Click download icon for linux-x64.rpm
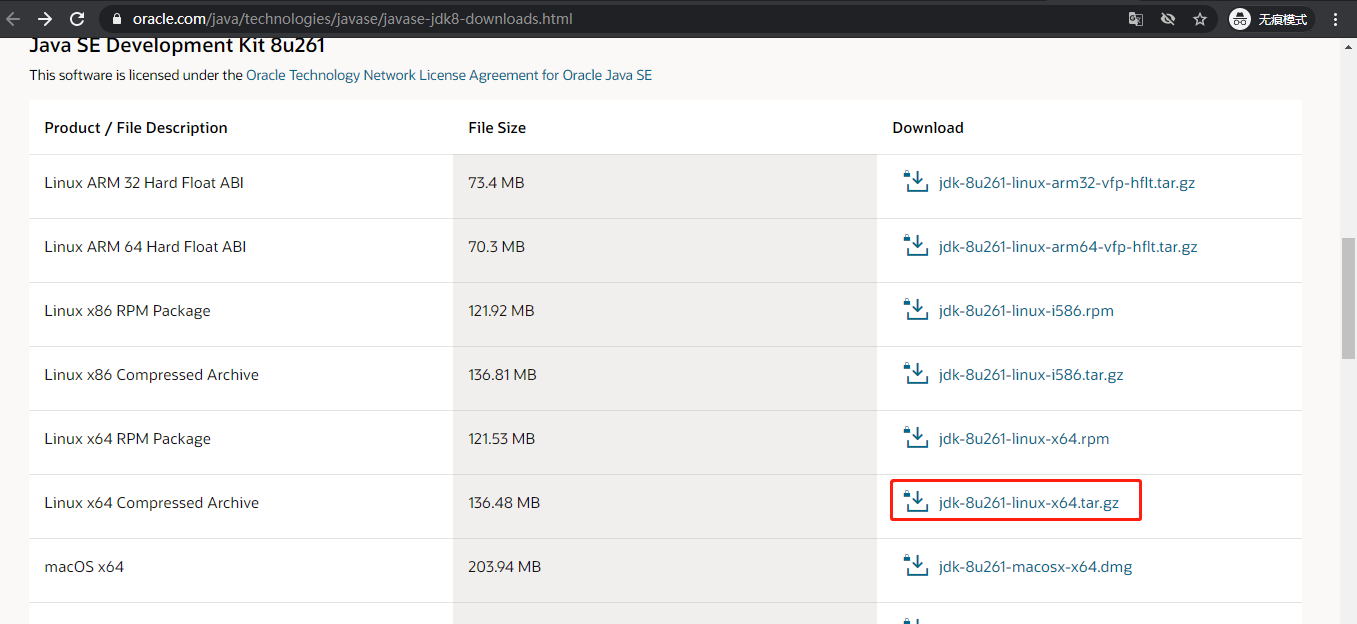The width and height of the screenshot is (1357, 624). (916, 438)
